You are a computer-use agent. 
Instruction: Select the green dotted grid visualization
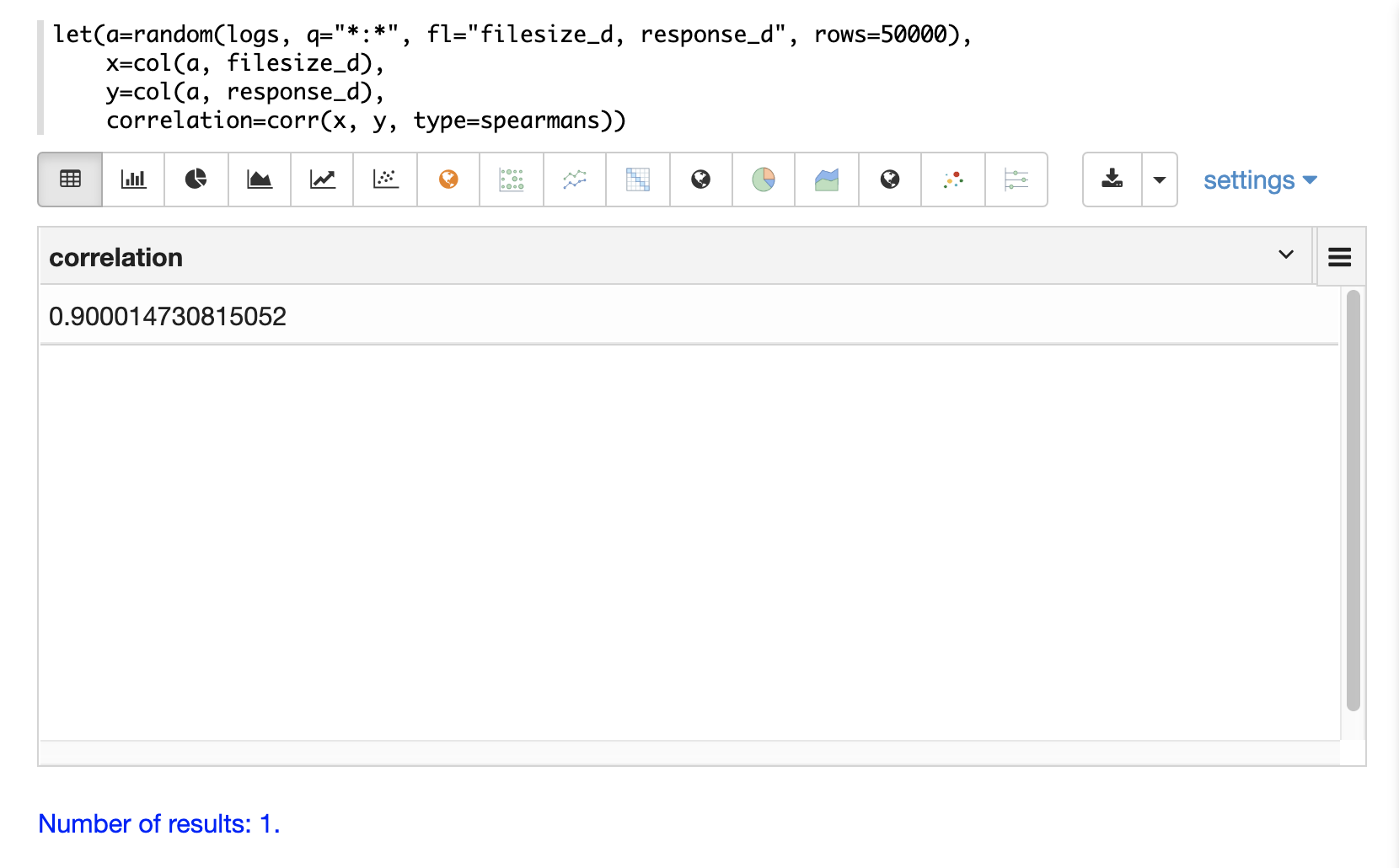click(x=512, y=179)
